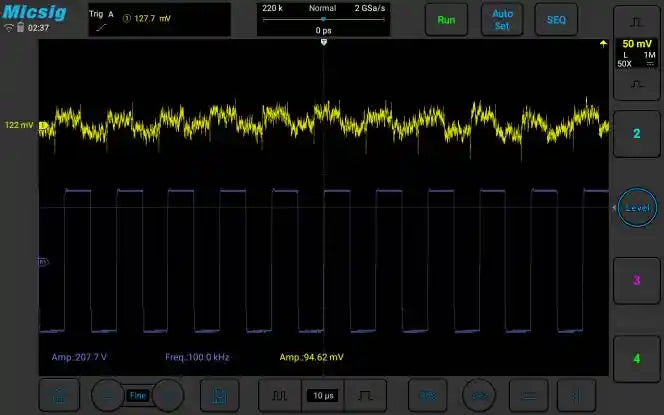Toggle channel 3 on
This screenshot has height=415, width=664.
[637, 279]
